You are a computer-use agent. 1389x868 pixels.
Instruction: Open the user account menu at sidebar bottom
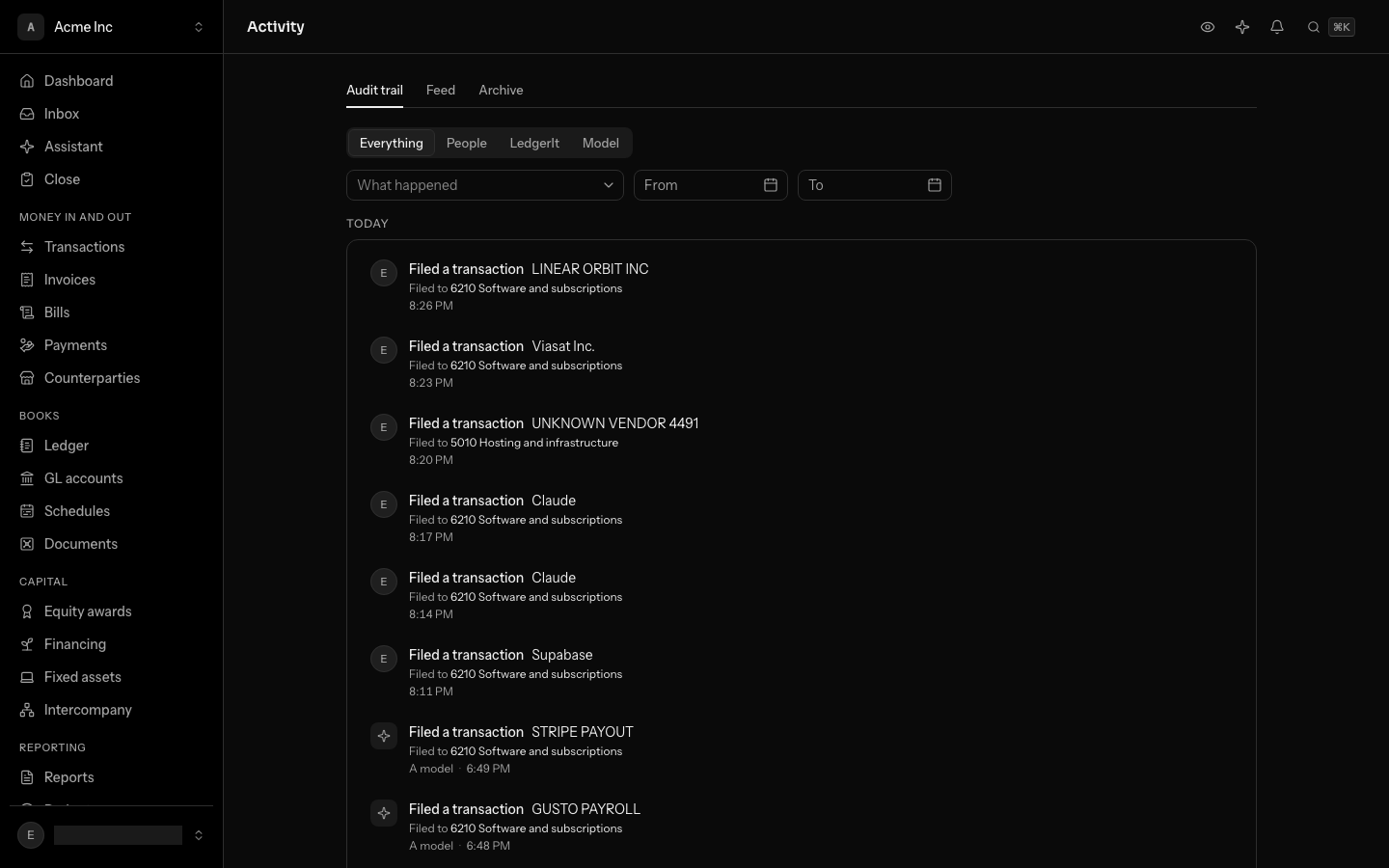[x=112, y=835]
